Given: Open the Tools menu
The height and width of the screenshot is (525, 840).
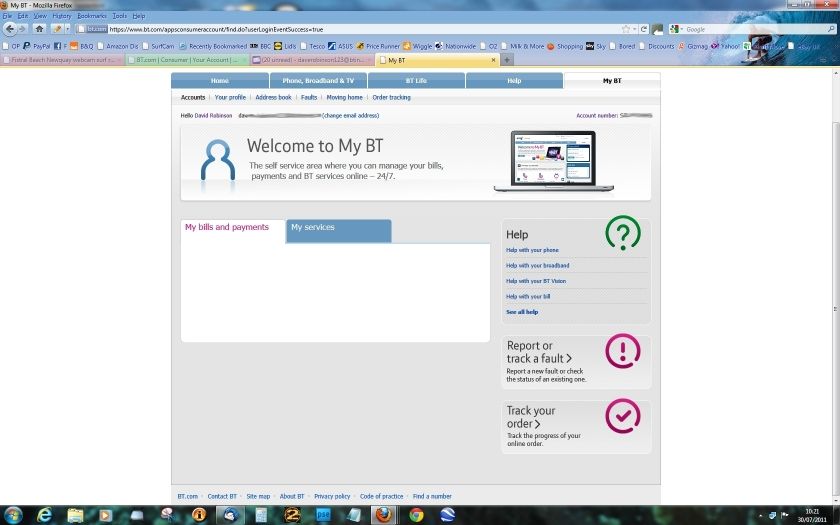Looking at the screenshot, I should [119, 16].
